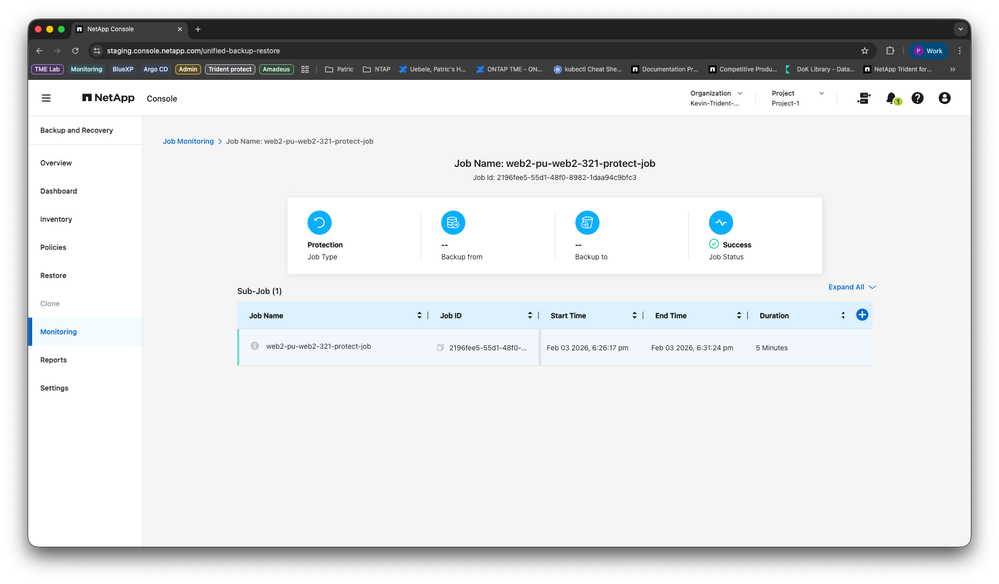The height and width of the screenshot is (584, 999).
Task: Open Policies in sidebar
Action: click(53, 247)
